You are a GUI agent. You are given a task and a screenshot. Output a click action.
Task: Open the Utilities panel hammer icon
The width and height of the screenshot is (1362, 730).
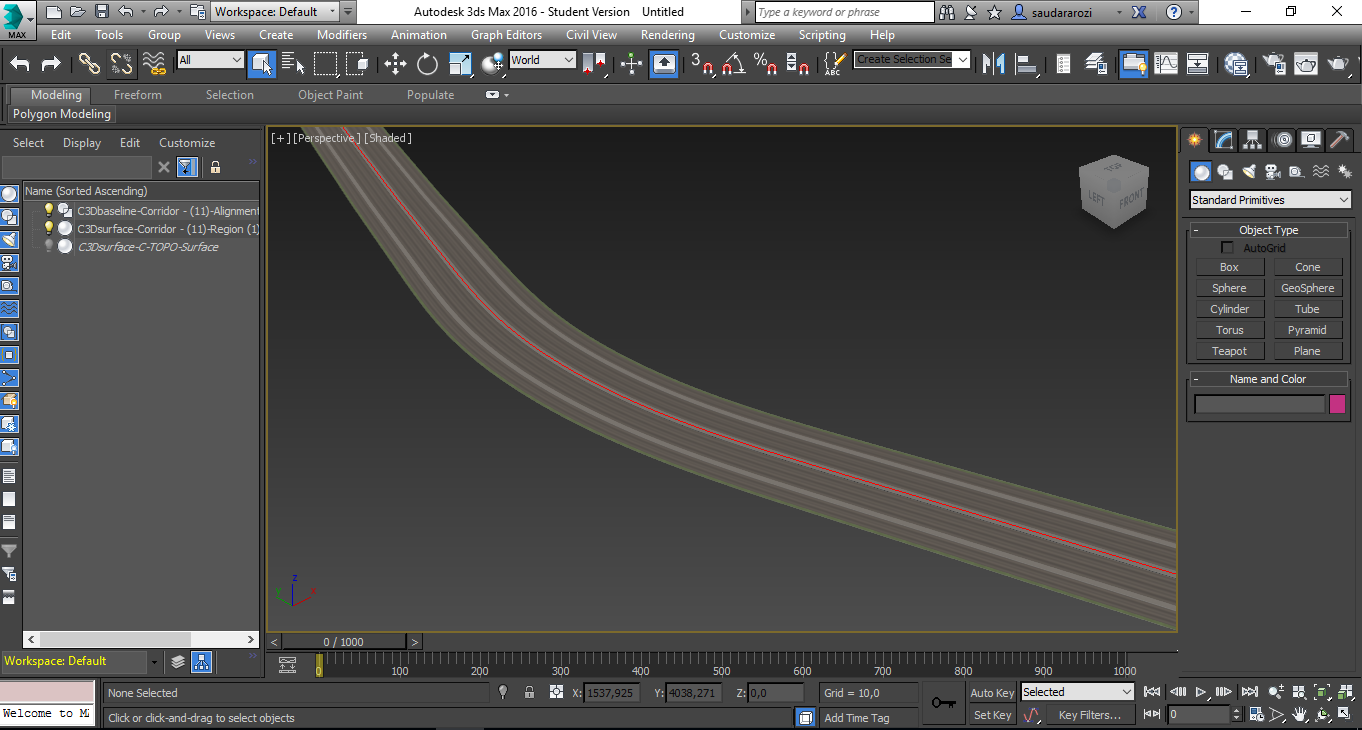pyautogui.click(x=1340, y=140)
